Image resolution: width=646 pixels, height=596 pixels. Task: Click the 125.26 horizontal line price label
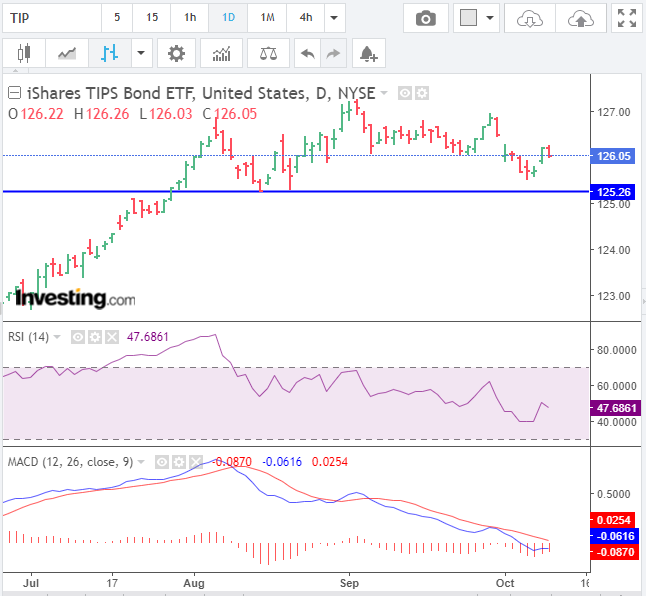click(x=613, y=192)
